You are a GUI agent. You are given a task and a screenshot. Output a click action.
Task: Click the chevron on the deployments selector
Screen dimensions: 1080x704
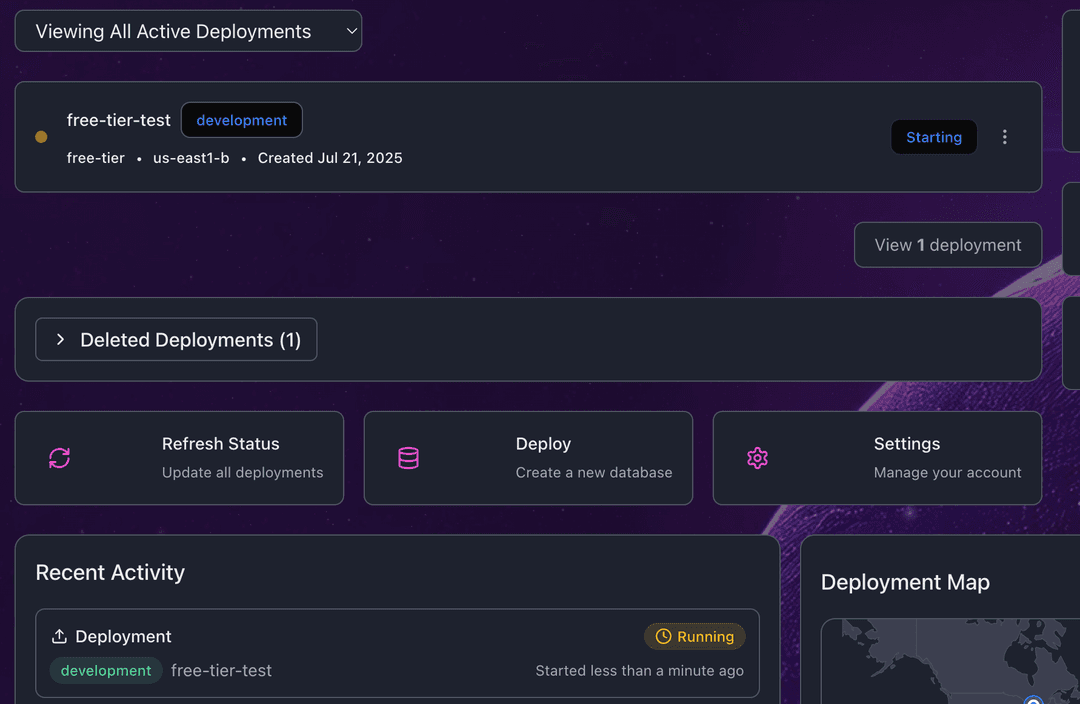tap(351, 31)
